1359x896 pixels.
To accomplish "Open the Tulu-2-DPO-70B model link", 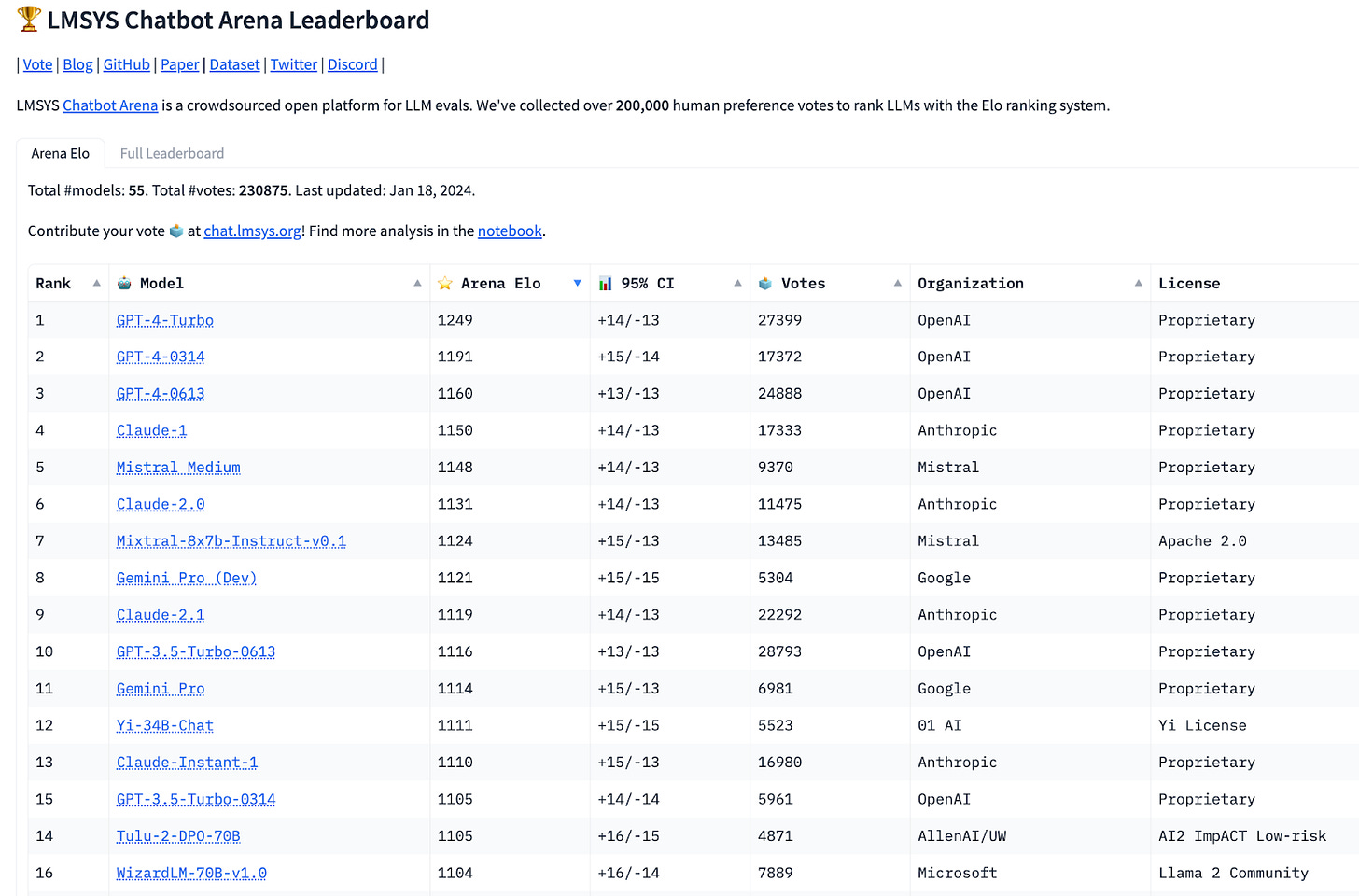I will click(178, 836).
